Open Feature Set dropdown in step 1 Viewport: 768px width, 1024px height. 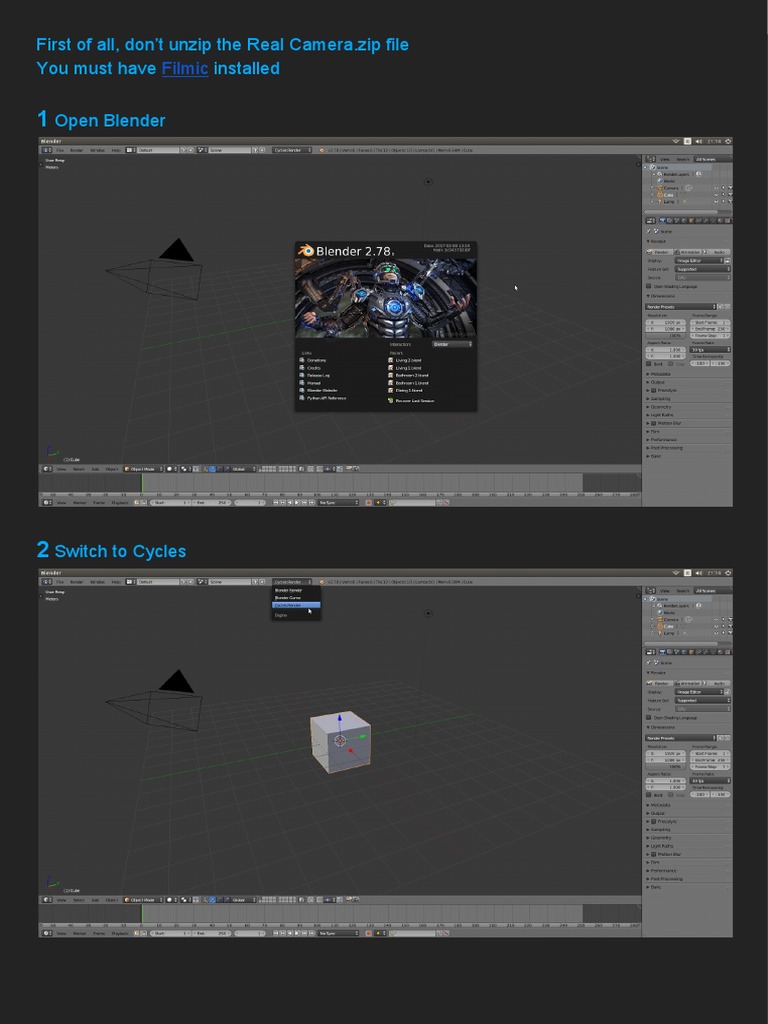tap(702, 269)
